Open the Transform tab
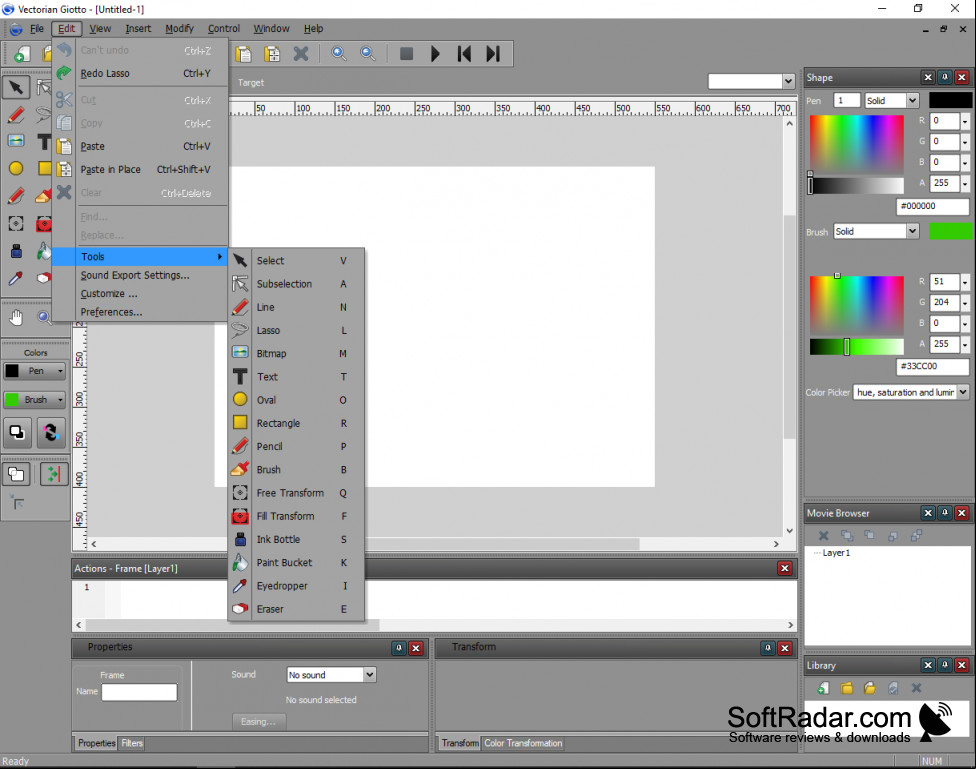This screenshot has height=769, width=976. click(460, 743)
